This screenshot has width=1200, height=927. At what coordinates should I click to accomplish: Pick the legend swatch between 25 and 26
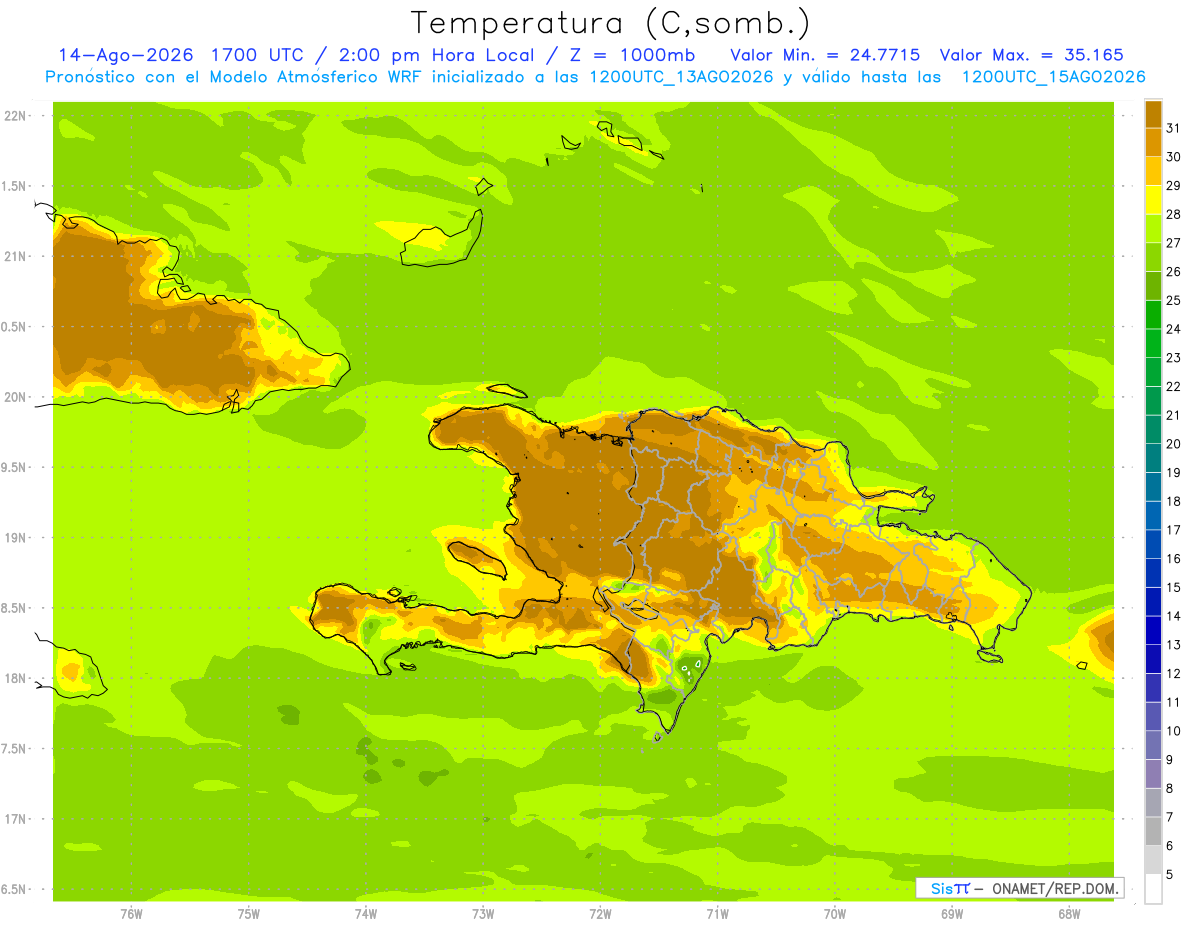click(1153, 286)
